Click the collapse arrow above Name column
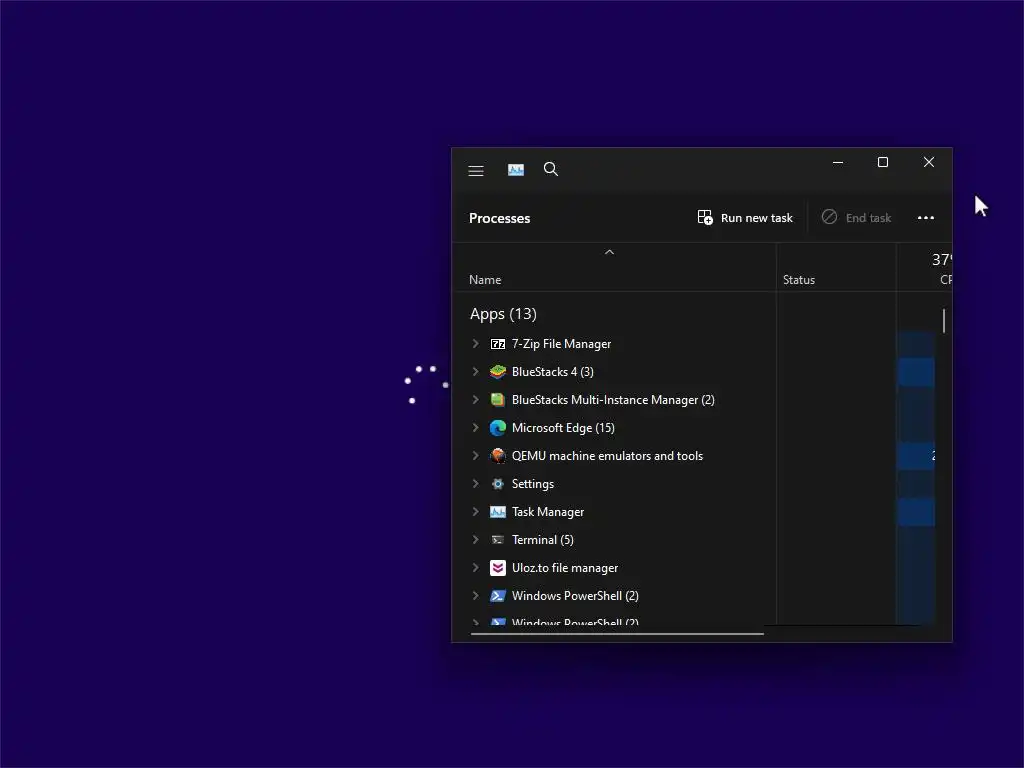 pos(609,252)
